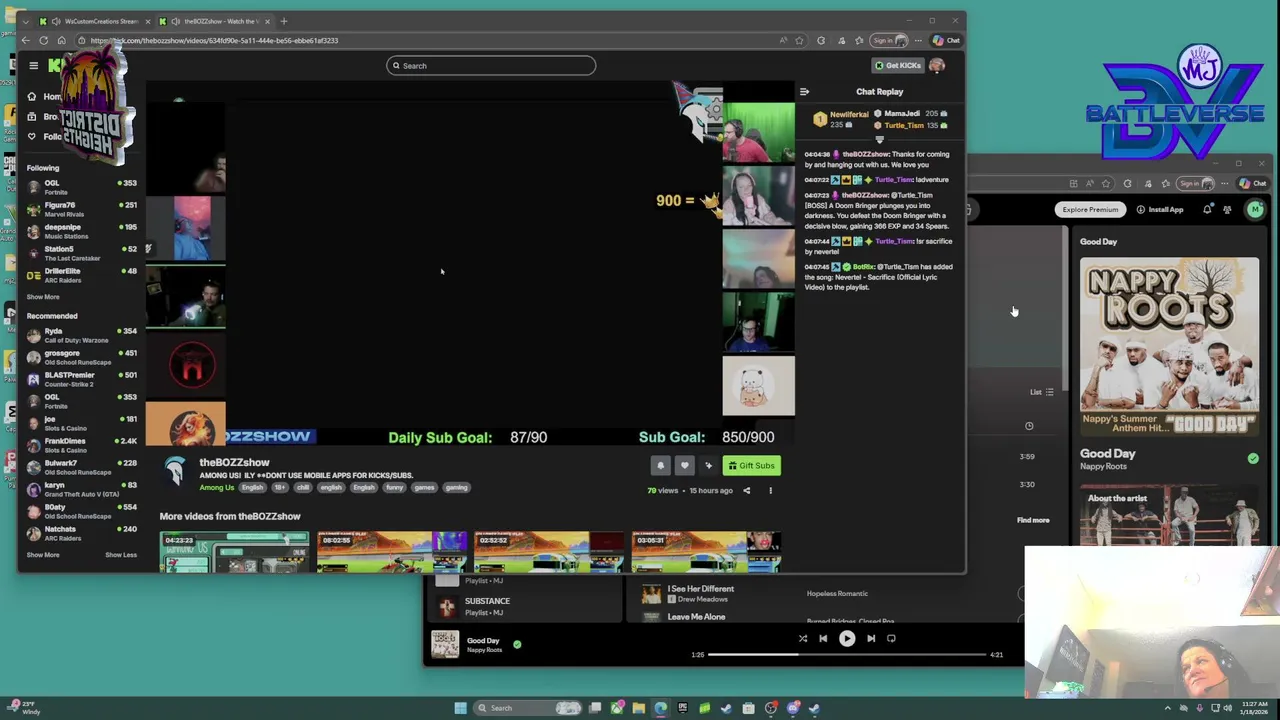
Task: Open File Explorer from taskbar
Action: [638, 708]
